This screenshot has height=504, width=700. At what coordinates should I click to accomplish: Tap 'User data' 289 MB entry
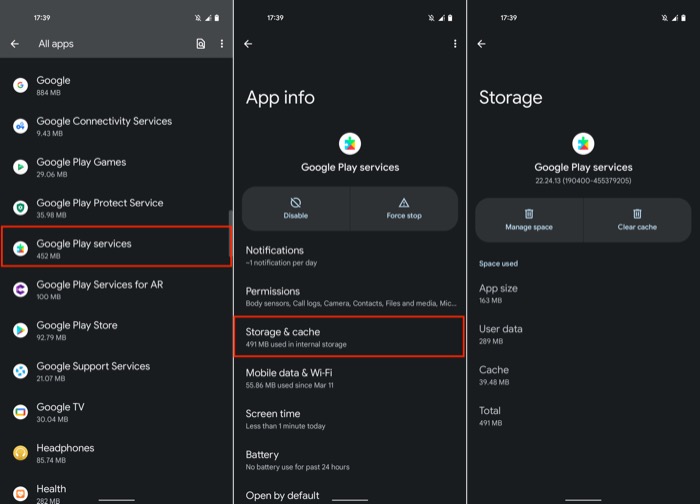pos(500,334)
